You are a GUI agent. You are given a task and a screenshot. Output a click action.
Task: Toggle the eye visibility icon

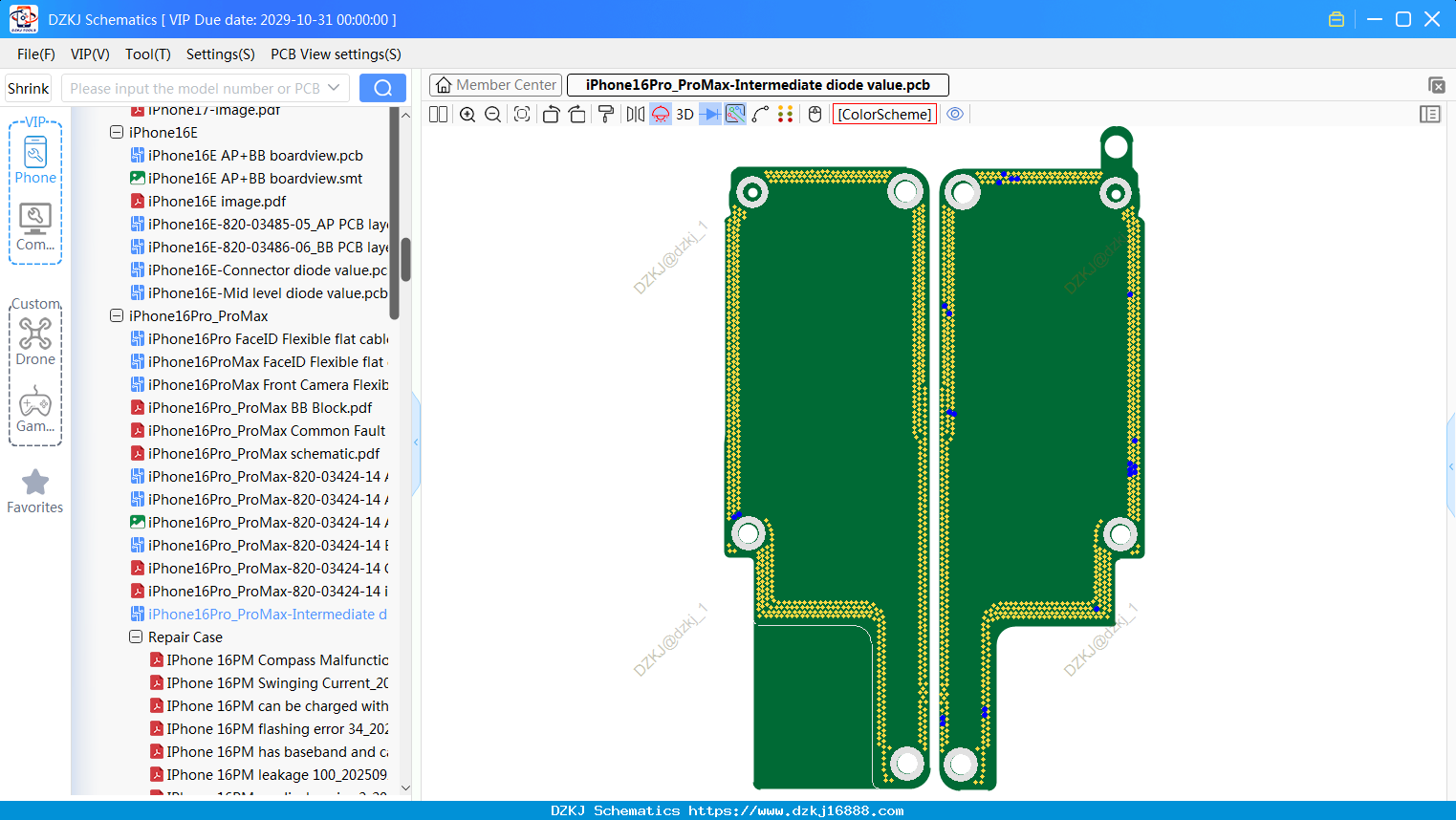coord(955,114)
